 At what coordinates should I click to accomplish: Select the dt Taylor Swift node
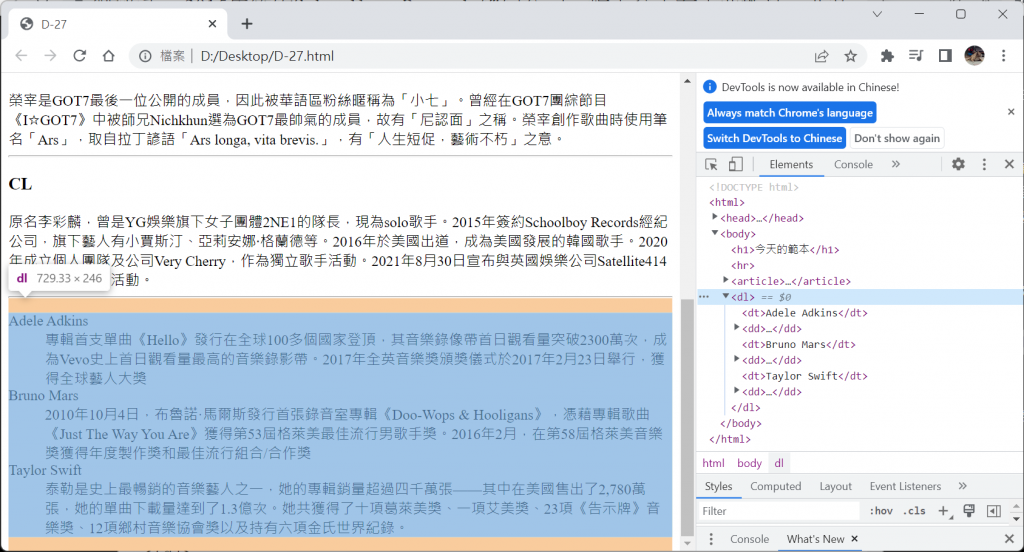[805, 376]
